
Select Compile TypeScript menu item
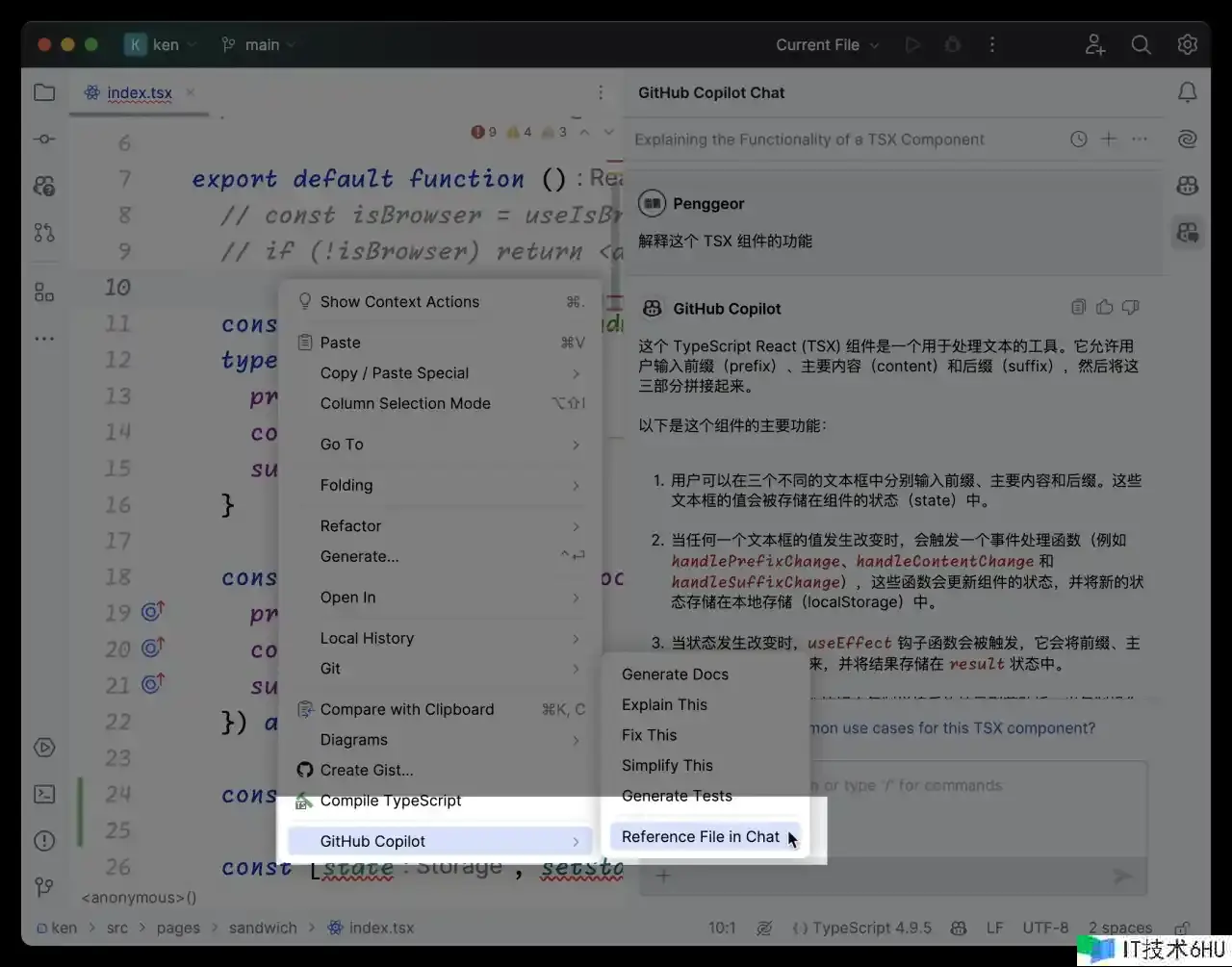click(442, 801)
